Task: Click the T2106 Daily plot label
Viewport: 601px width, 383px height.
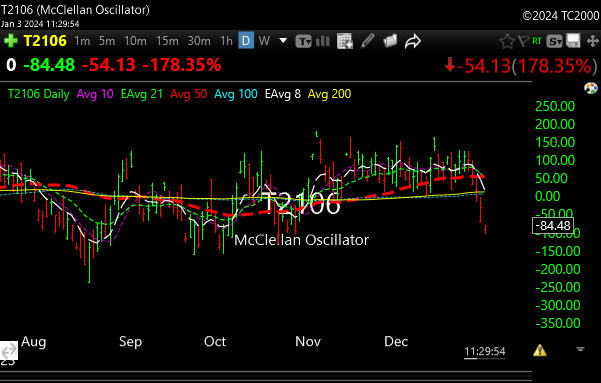Action: click(x=39, y=94)
